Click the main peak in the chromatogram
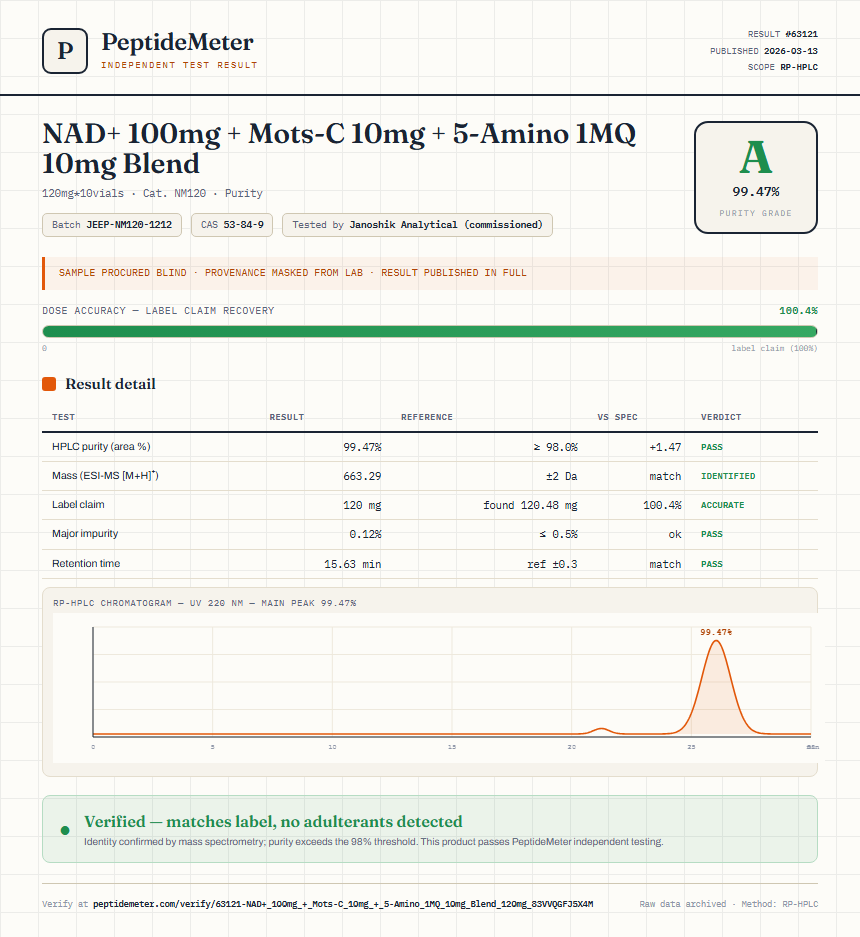Image resolution: width=860 pixels, height=937 pixels. click(x=716, y=687)
